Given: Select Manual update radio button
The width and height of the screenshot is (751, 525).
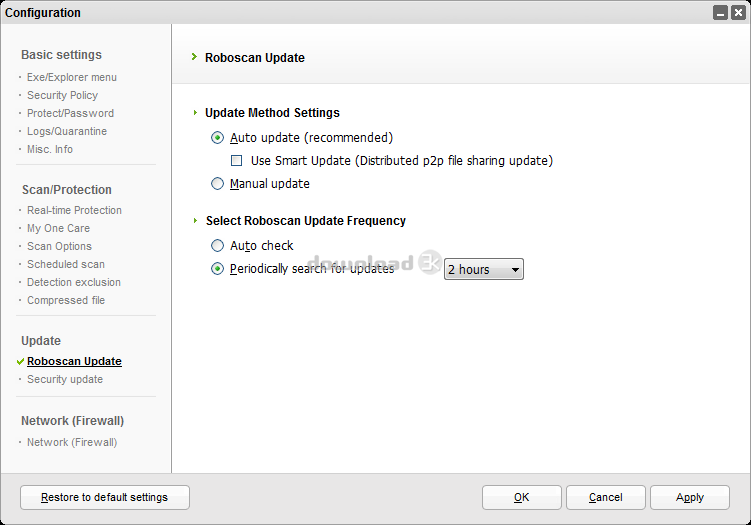Looking at the screenshot, I should pos(217,184).
